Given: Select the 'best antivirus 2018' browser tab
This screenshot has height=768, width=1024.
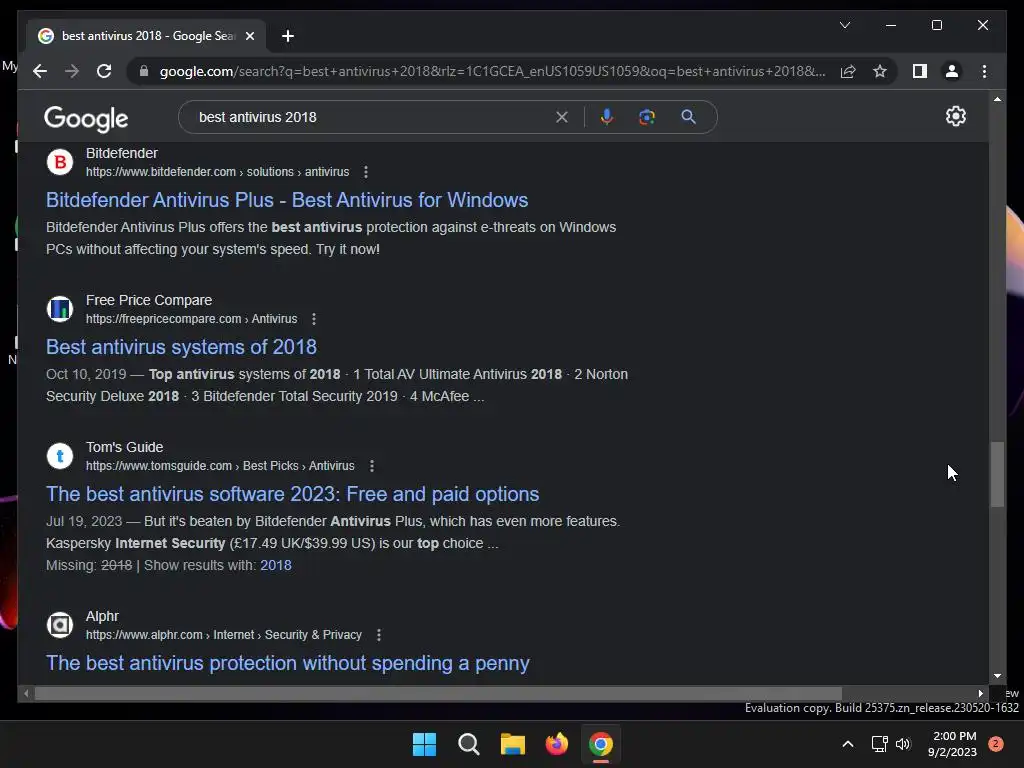Looking at the screenshot, I should click(146, 36).
